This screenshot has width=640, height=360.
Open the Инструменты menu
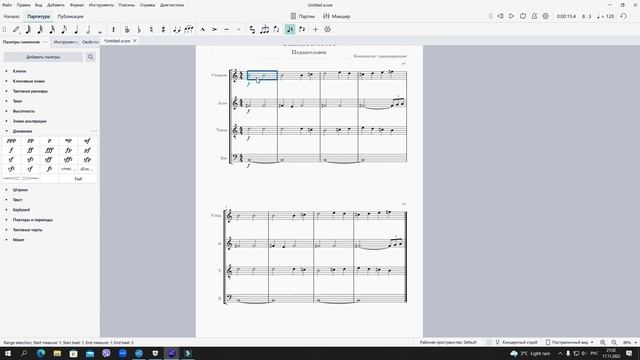click(101, 5)
